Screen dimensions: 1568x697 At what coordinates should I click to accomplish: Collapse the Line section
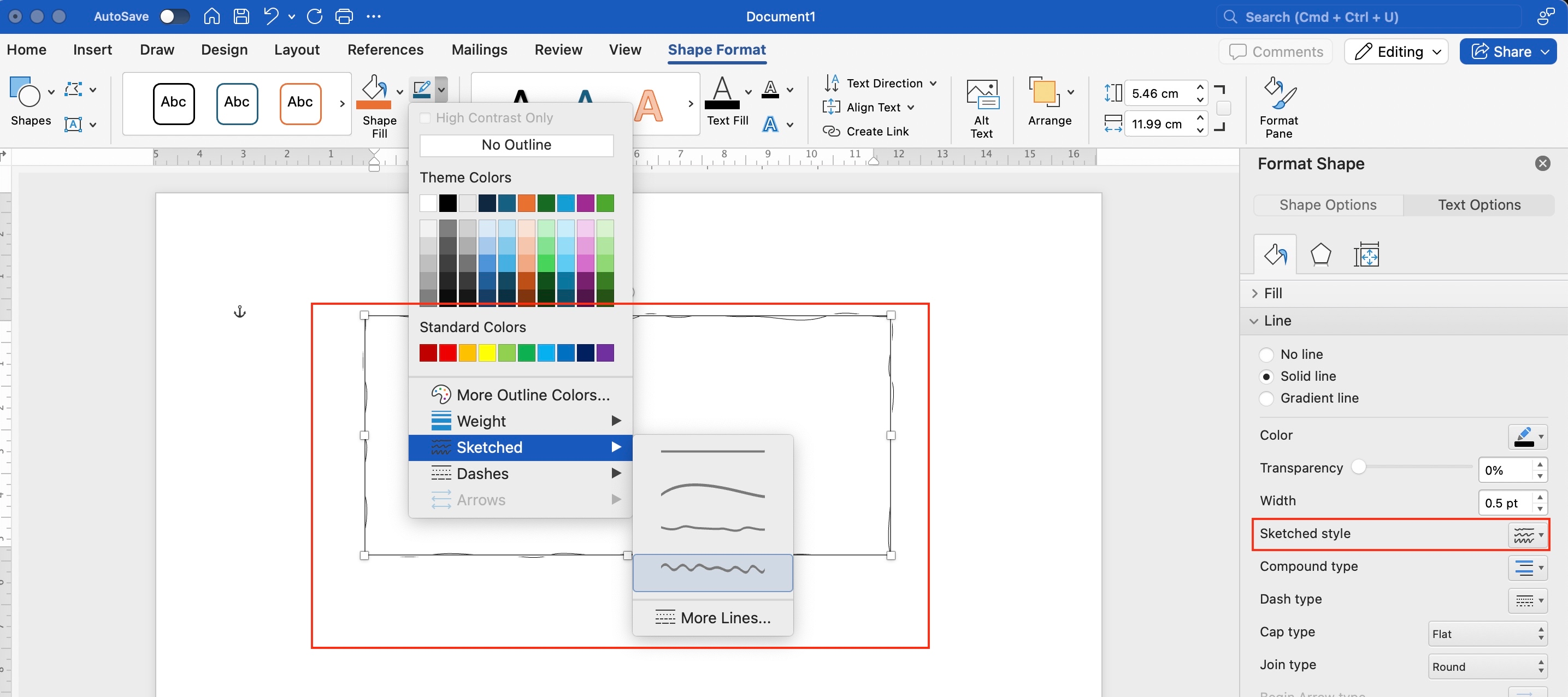(1404, 321)
